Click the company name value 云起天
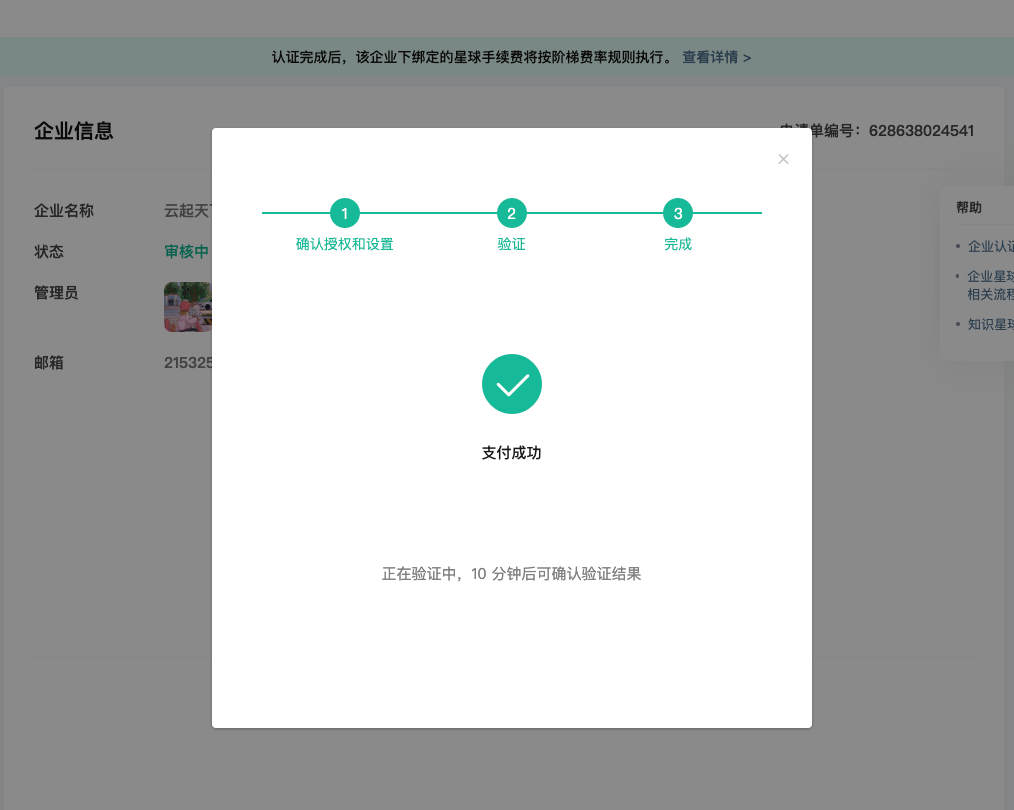 (x=188, y=211)
